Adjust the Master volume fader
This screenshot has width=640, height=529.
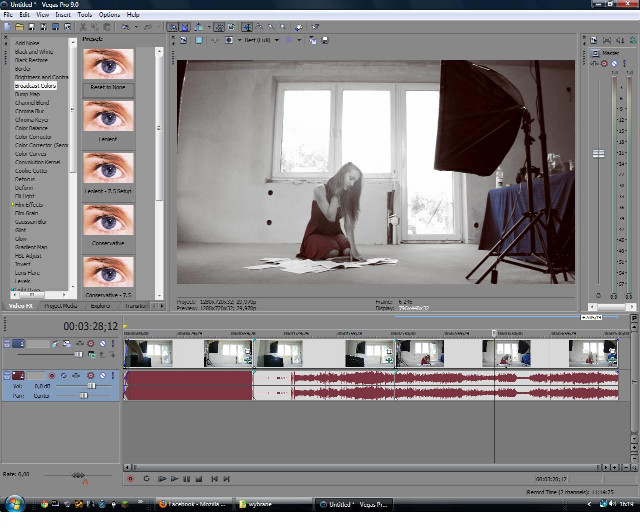(598, 153)
